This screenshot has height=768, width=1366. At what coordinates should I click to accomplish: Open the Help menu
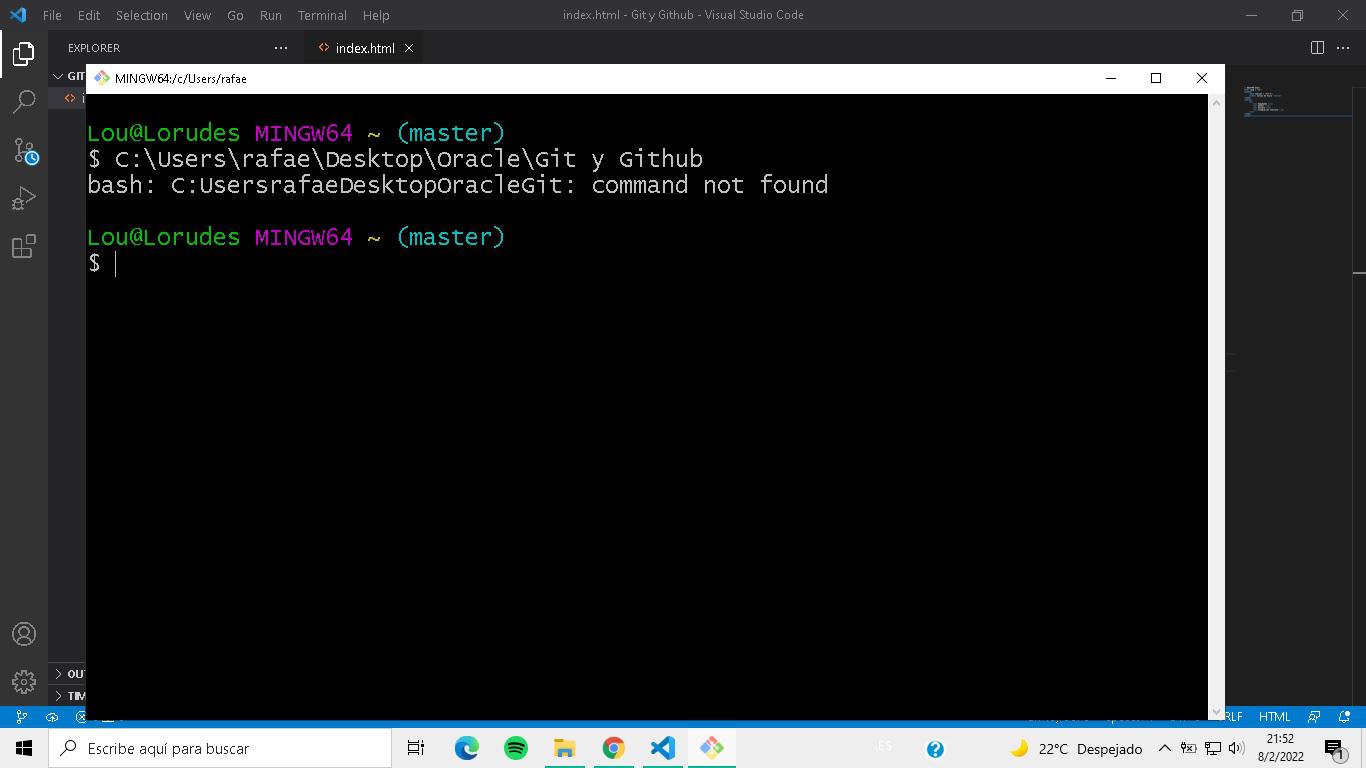376,15
